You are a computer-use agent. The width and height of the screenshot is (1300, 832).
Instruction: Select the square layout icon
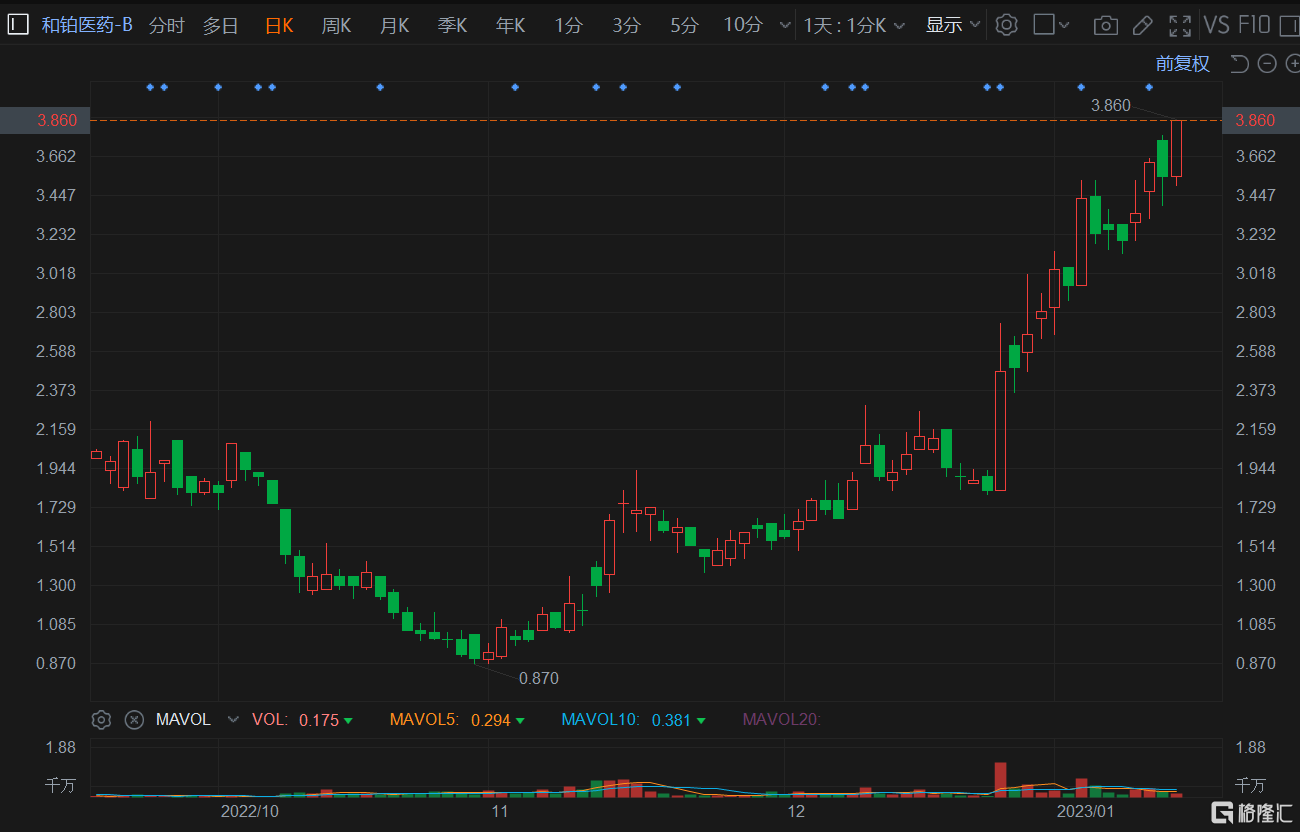pyautogui.click(x=1043, y=24)
